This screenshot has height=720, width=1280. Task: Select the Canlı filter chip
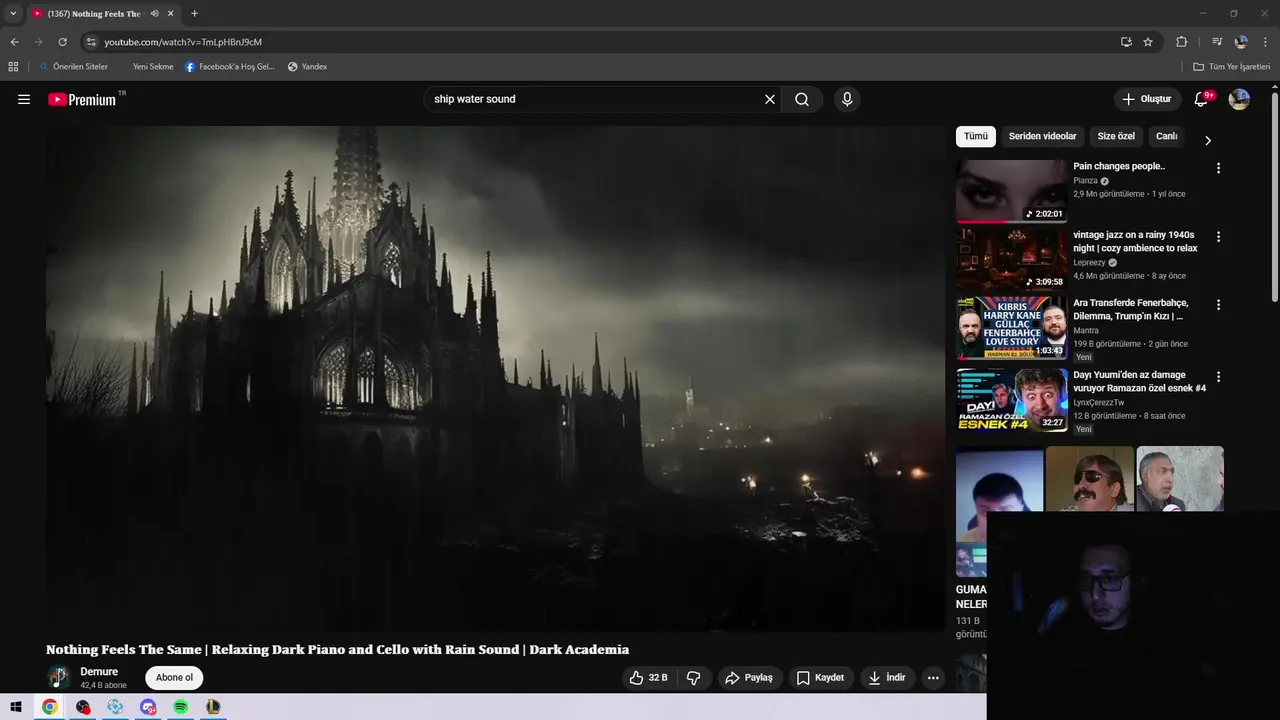(x=1167, y=136)
